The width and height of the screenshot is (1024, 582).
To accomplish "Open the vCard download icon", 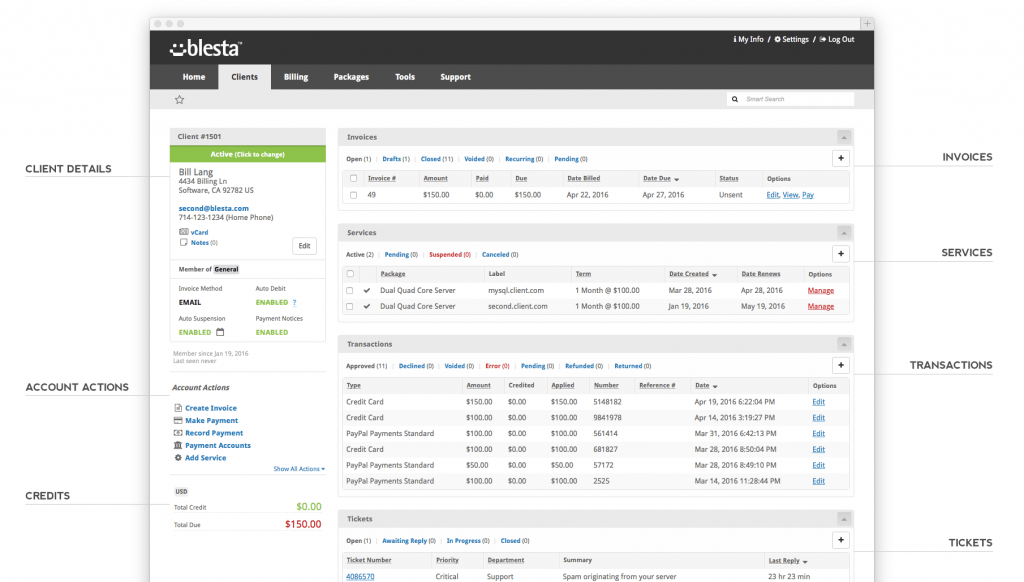I will pyautogui.click(x=183, y=232).
